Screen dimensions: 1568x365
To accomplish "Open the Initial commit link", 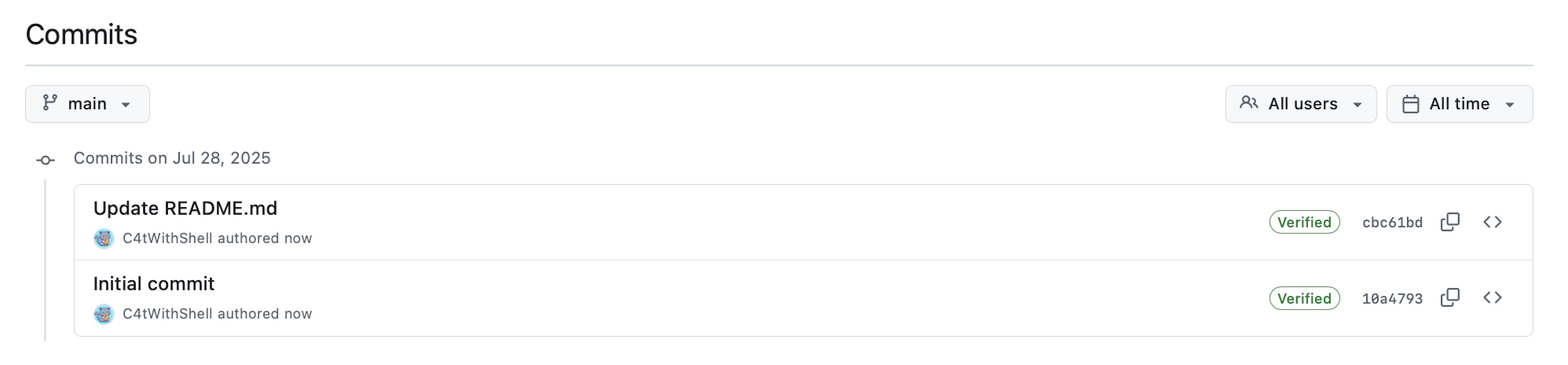I will tap(154, 284).
